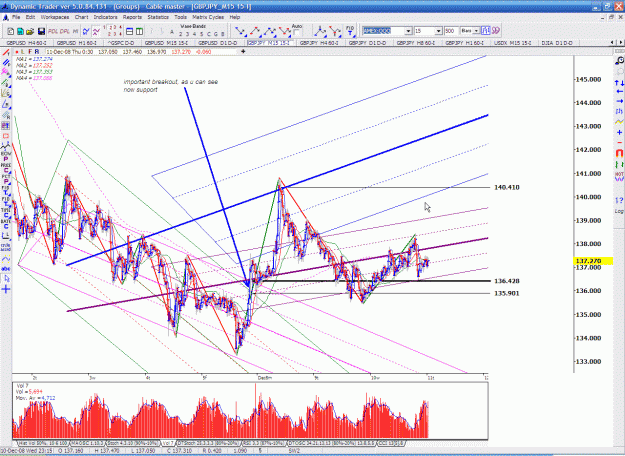Click the DPL toolbar button
Screen dimensions: 625x456
[65, 31]
